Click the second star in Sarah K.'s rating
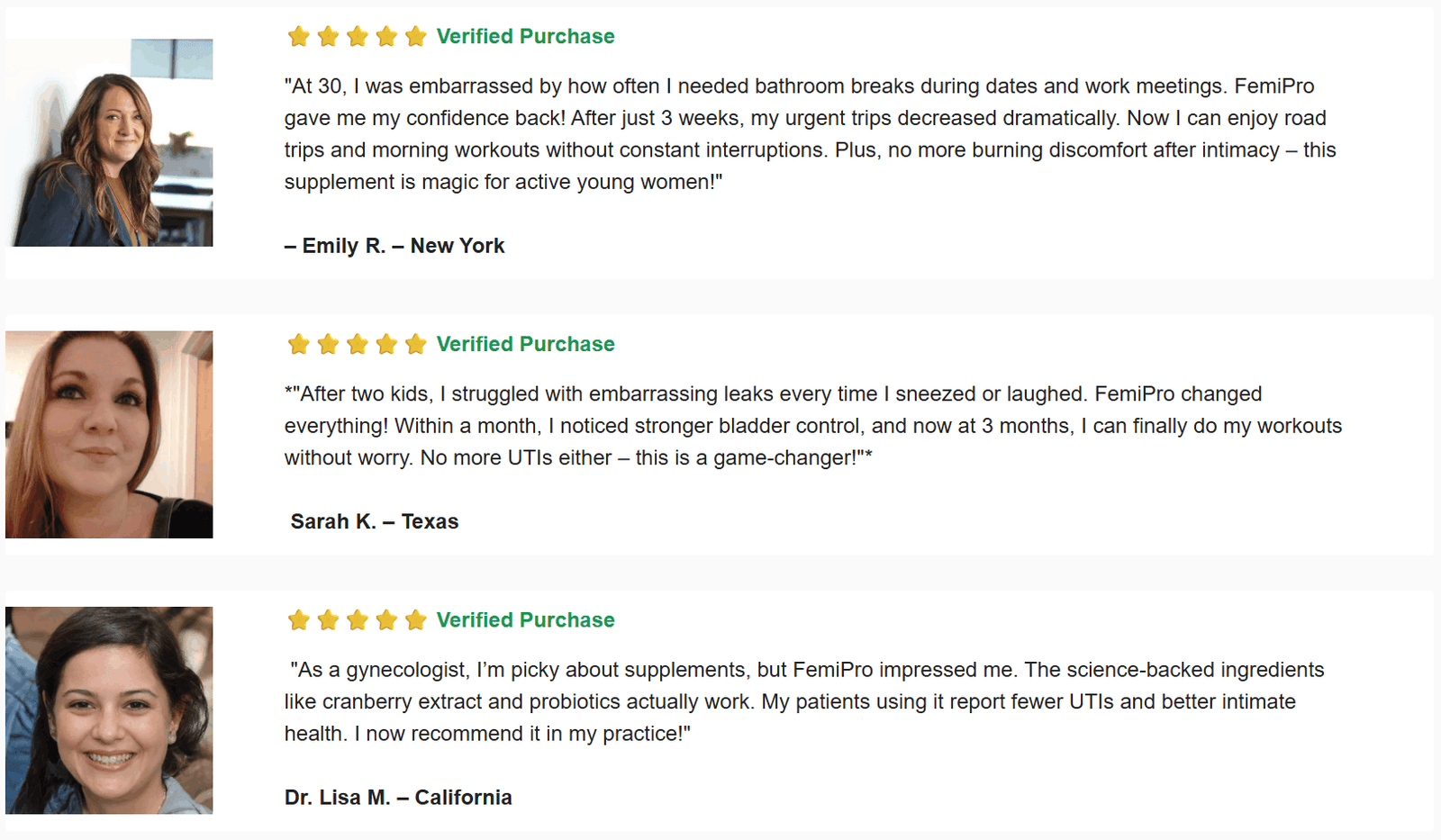The width and height of the screenshot is (1441, 840). (328, 344)
